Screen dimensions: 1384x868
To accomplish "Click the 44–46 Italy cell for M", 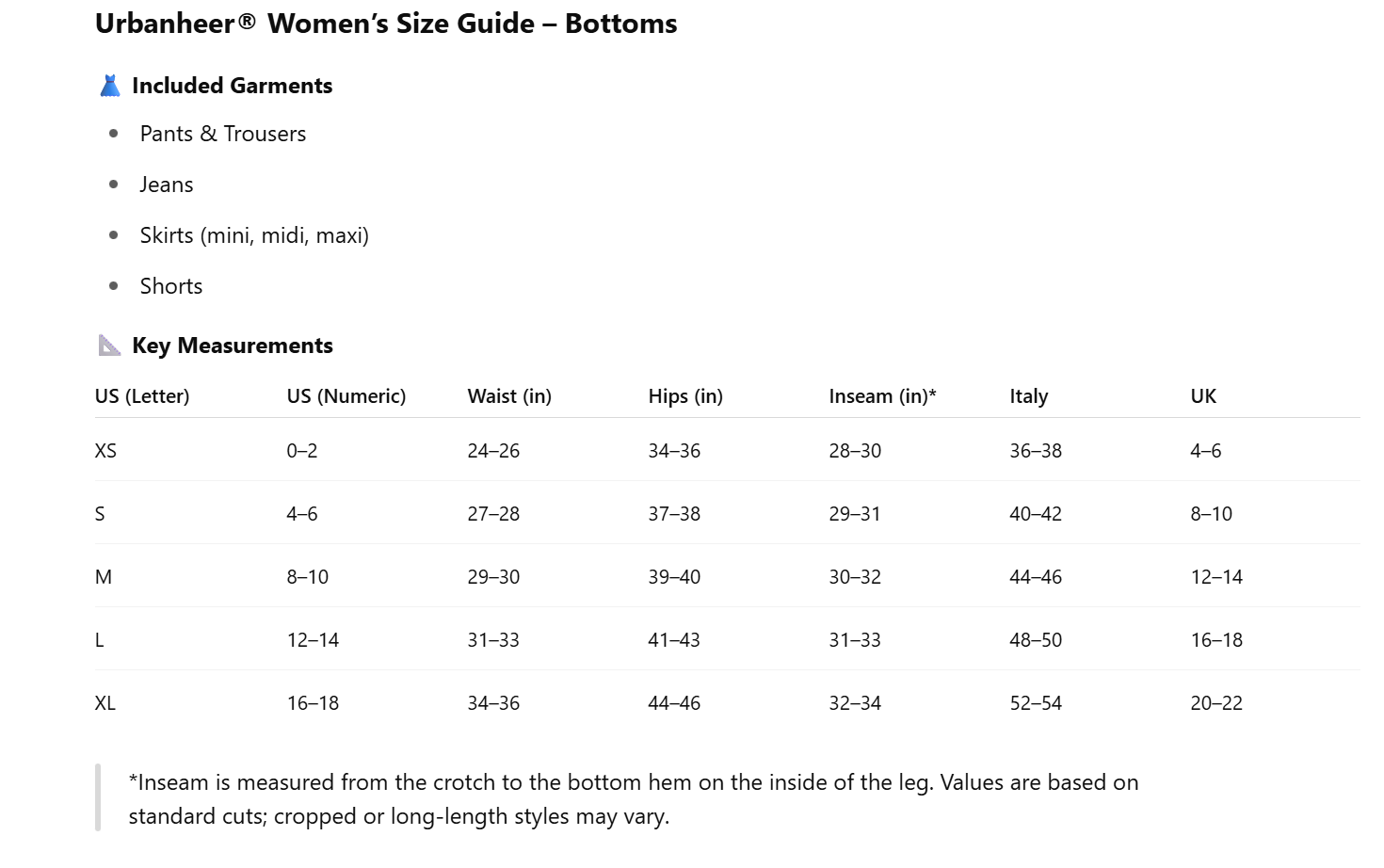I will coord(1036,577).
